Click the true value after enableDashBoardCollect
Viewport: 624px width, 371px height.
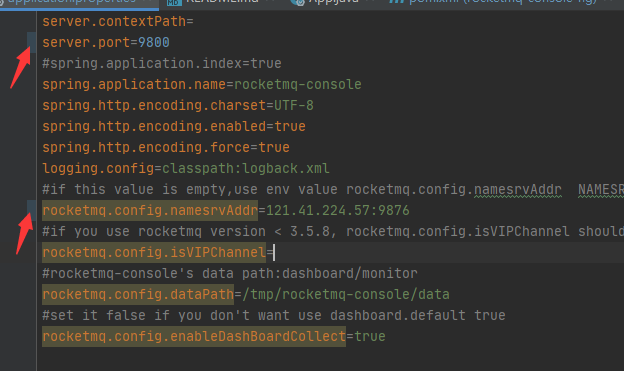click(x=370, y=337)
